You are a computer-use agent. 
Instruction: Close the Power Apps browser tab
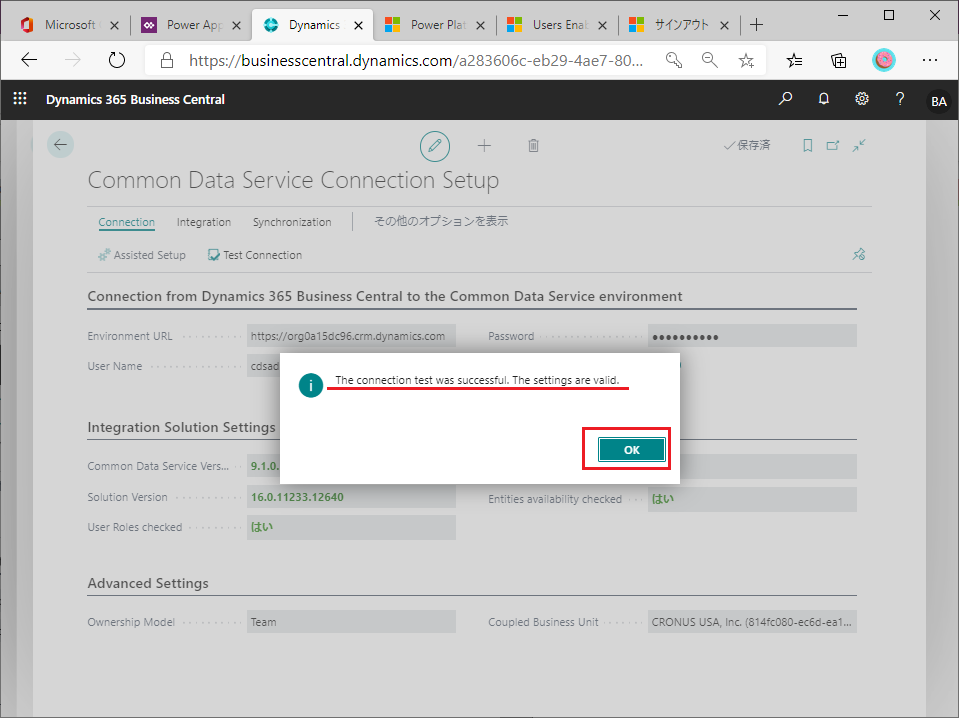(x=237, y=25)
